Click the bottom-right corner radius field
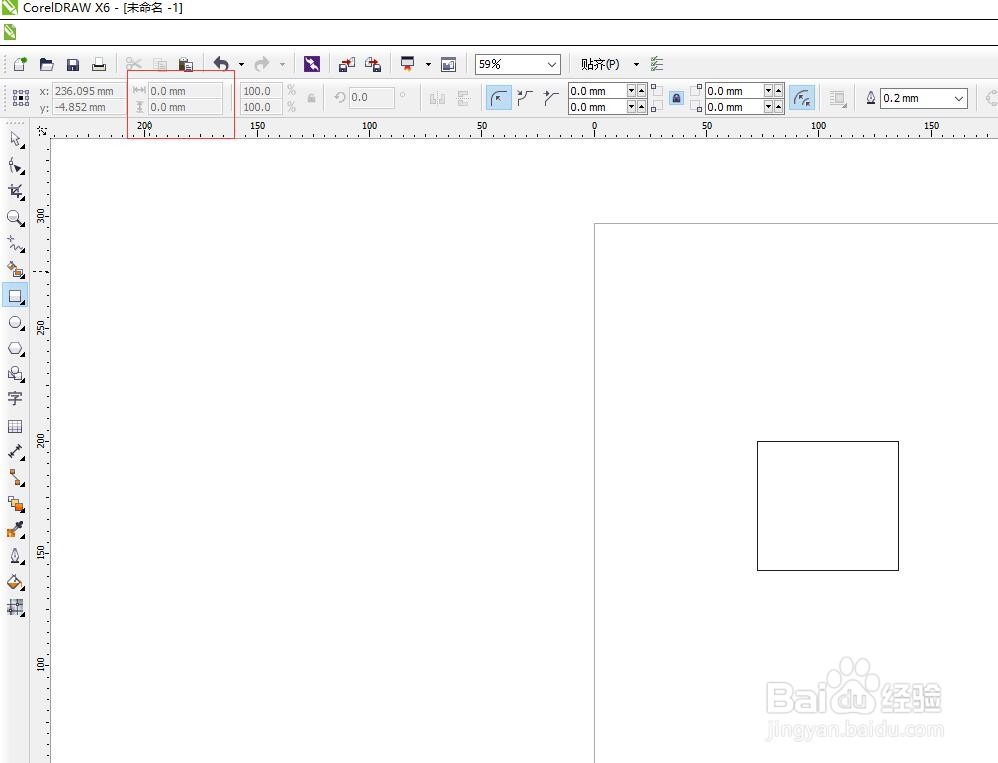Screen dimensions: 998x763 click(x=734, y=107)
